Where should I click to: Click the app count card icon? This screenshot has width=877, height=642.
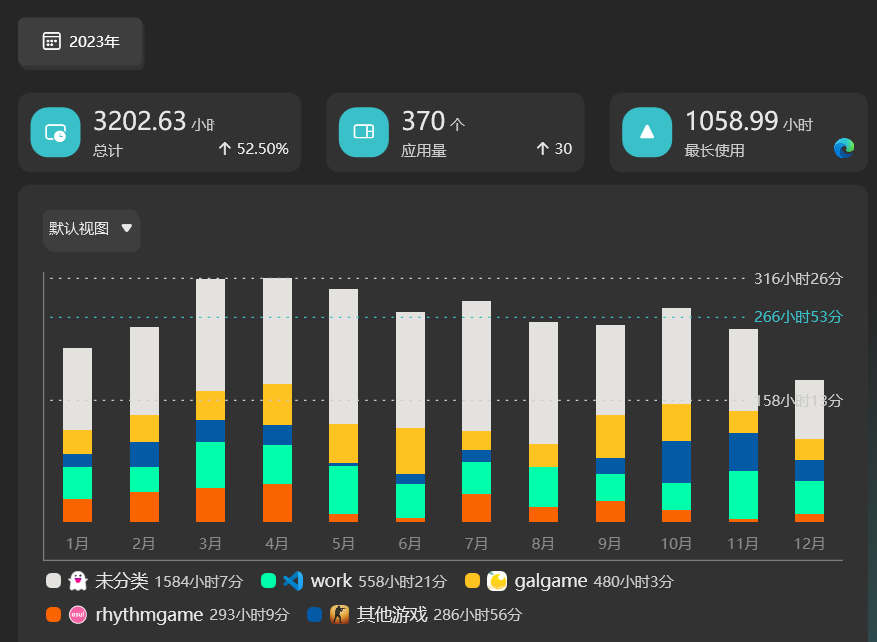tap(364, 132)
